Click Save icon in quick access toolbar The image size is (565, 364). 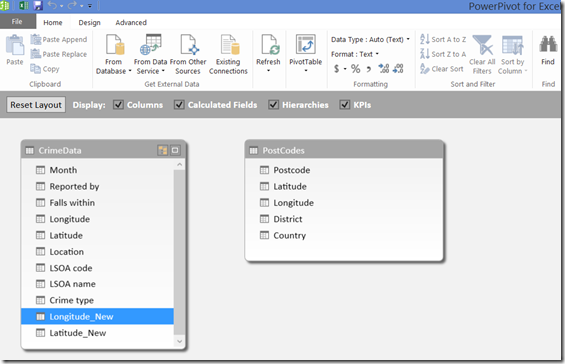pyautogui.click(x=38, y=5)
